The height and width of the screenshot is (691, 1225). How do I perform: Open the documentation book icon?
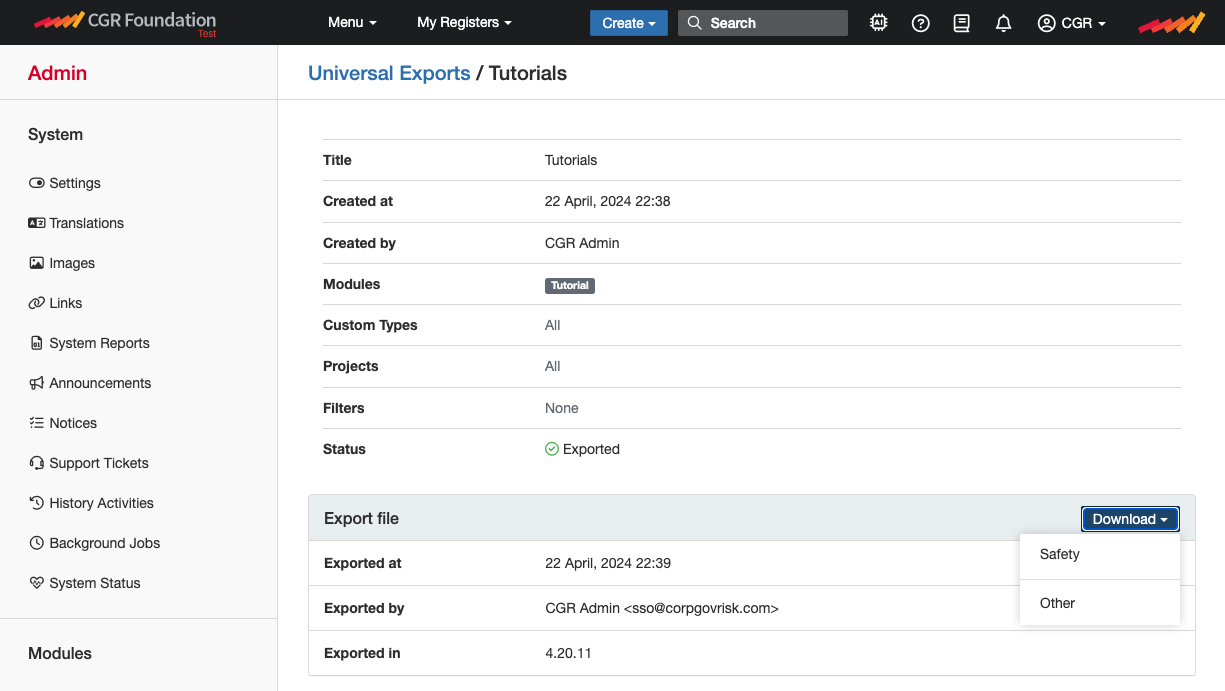962,23
